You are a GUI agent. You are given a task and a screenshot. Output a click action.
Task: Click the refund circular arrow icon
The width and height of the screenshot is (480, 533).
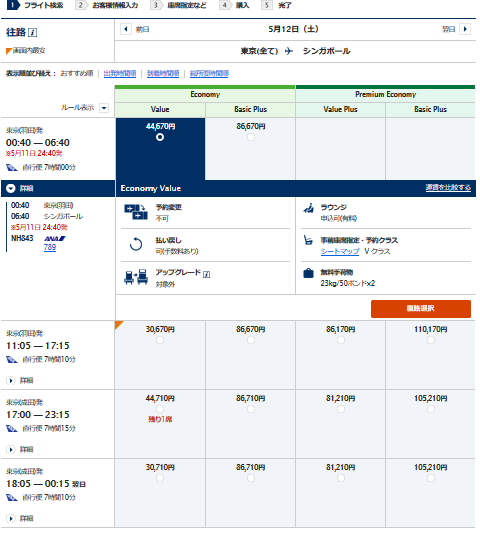pyautogui.click(x=136, y=244)
